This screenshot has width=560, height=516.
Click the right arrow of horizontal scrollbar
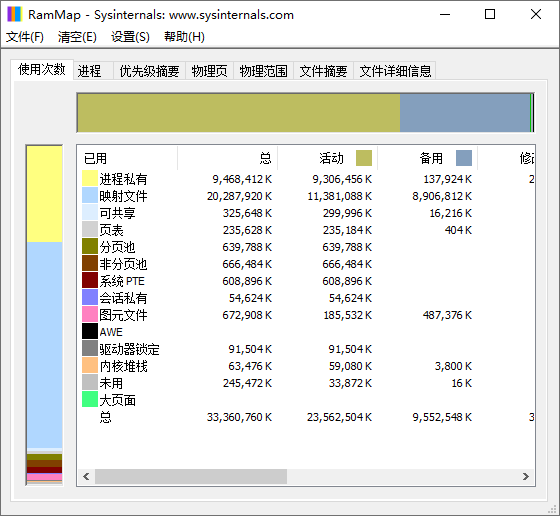click(x=525, y=476)
